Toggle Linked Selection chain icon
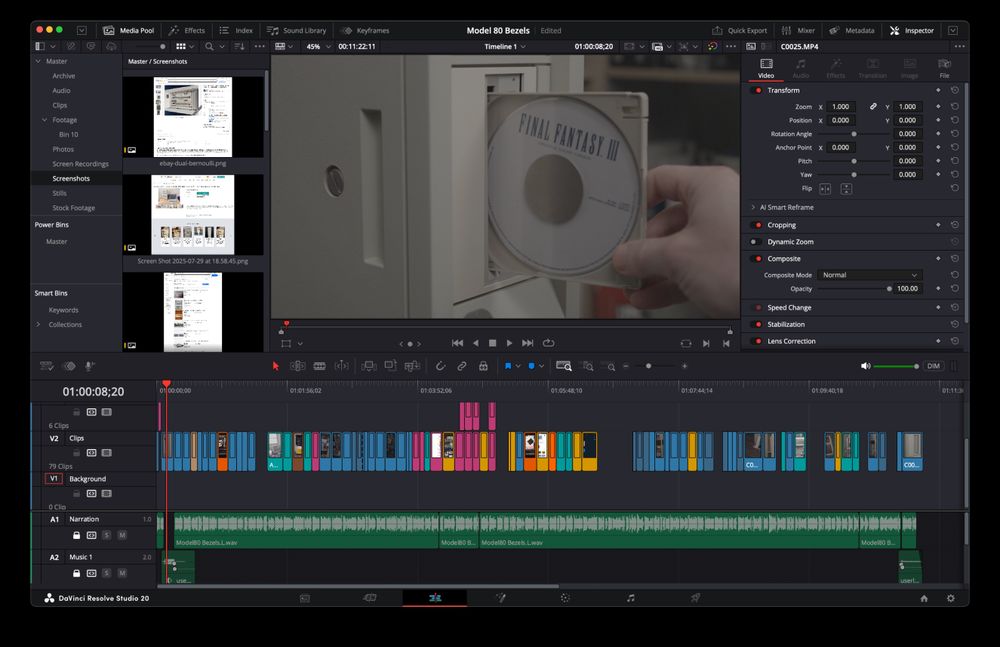The image size is (1000, 647). [x=462, y=366]
